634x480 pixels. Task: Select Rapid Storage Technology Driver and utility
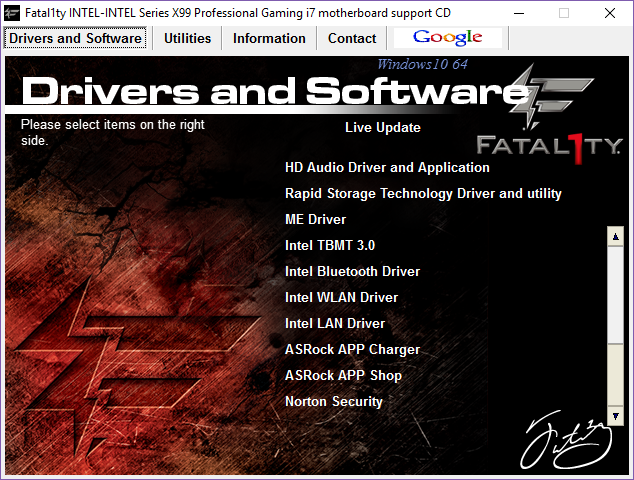(423, 194)
